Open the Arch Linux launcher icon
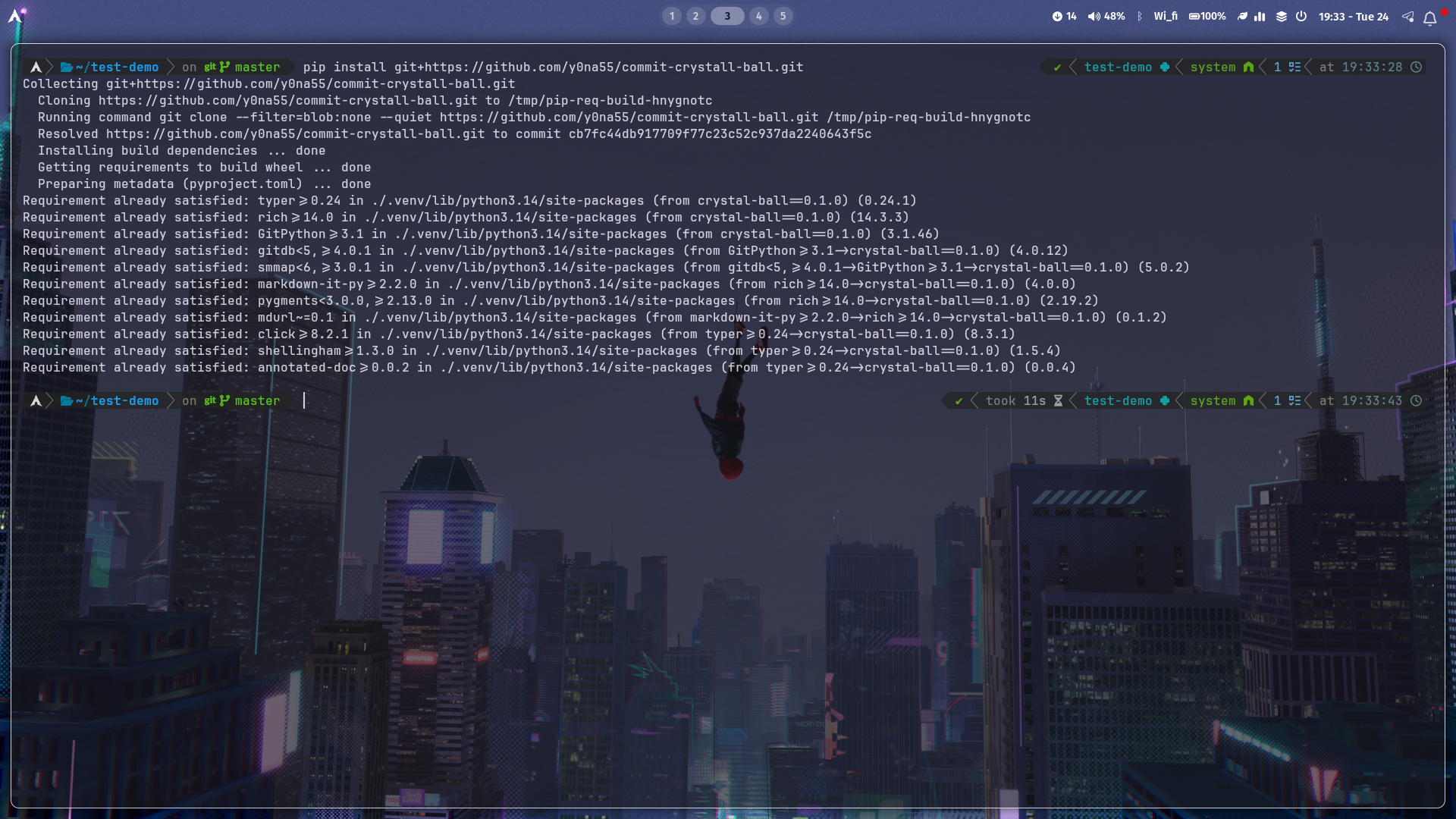Image resolution: width=1456 pixels, height=819 pixels. [x=14, y=16]
